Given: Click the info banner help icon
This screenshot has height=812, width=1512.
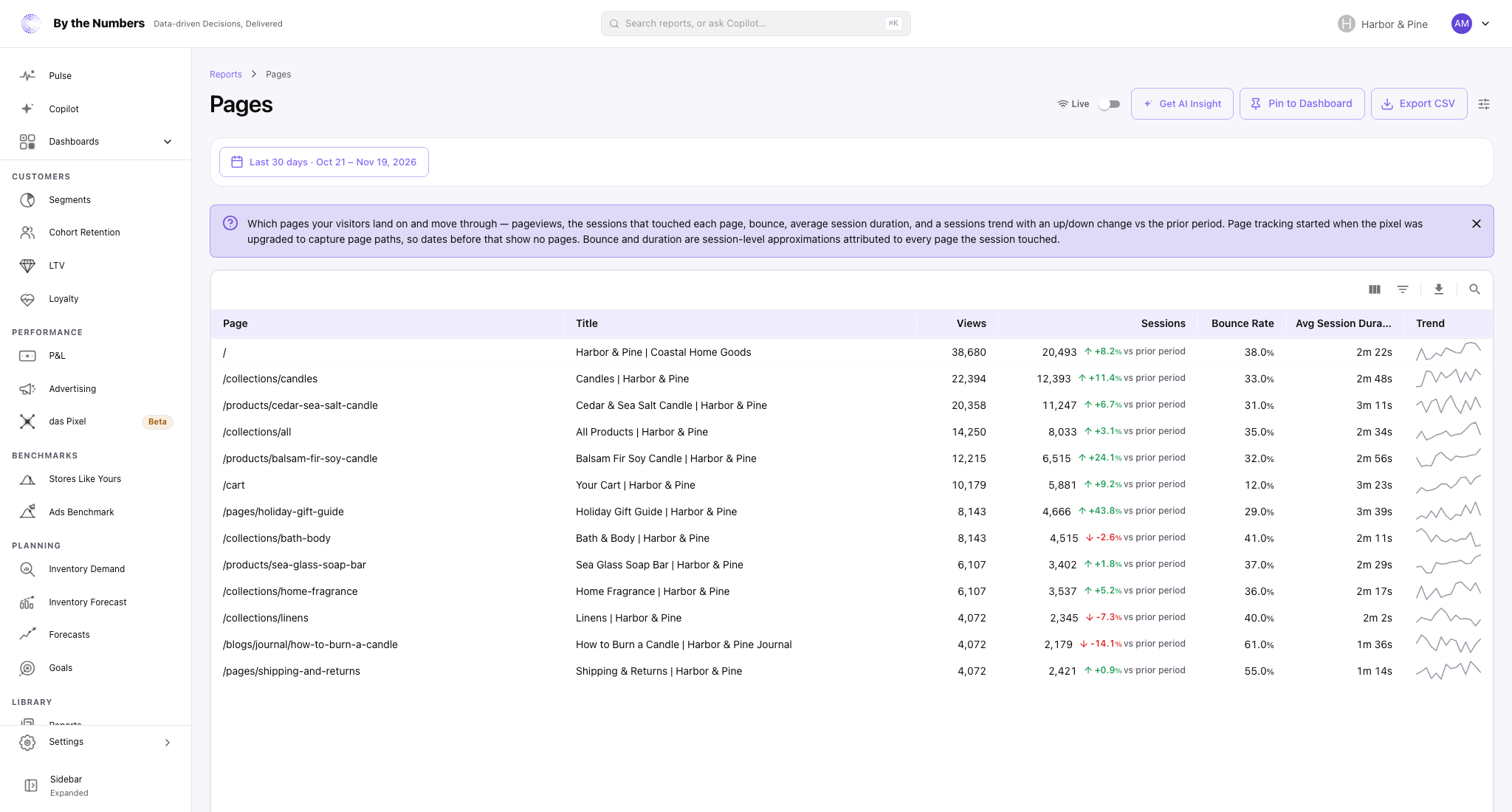Looking at the screenshot, I should [230, 223].
